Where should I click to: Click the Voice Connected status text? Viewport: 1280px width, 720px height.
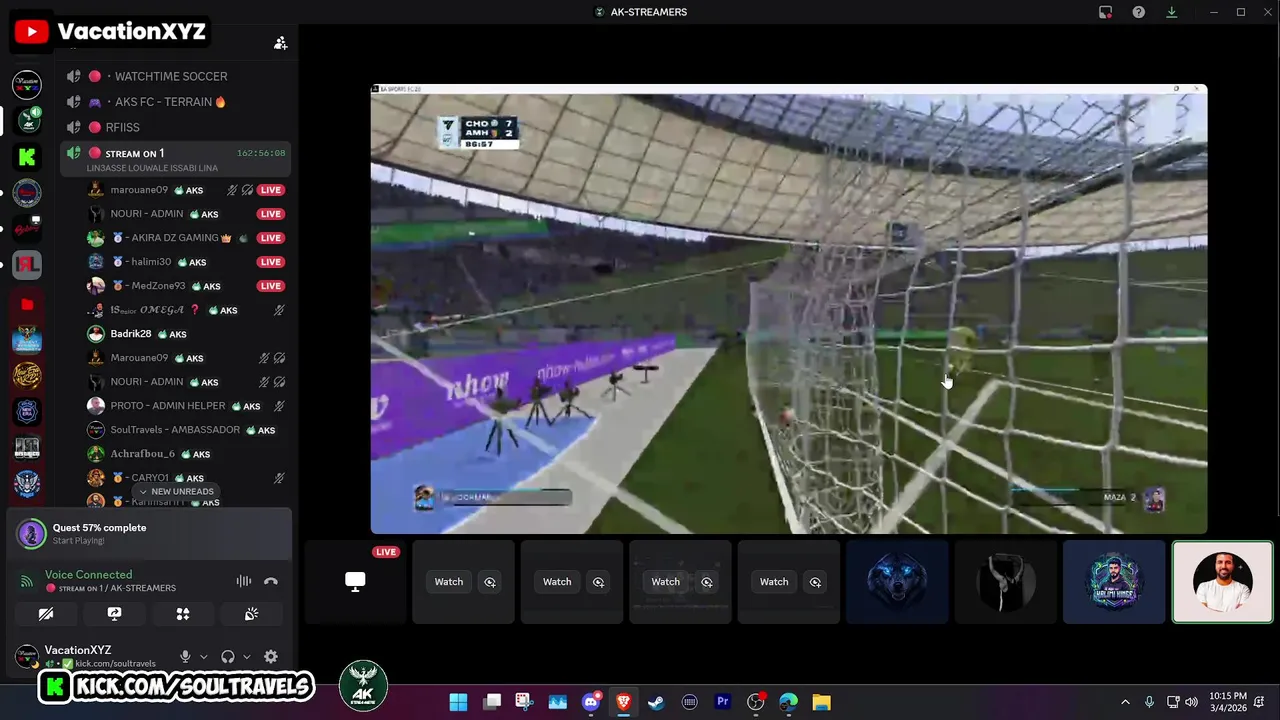(x=88, y=575)
